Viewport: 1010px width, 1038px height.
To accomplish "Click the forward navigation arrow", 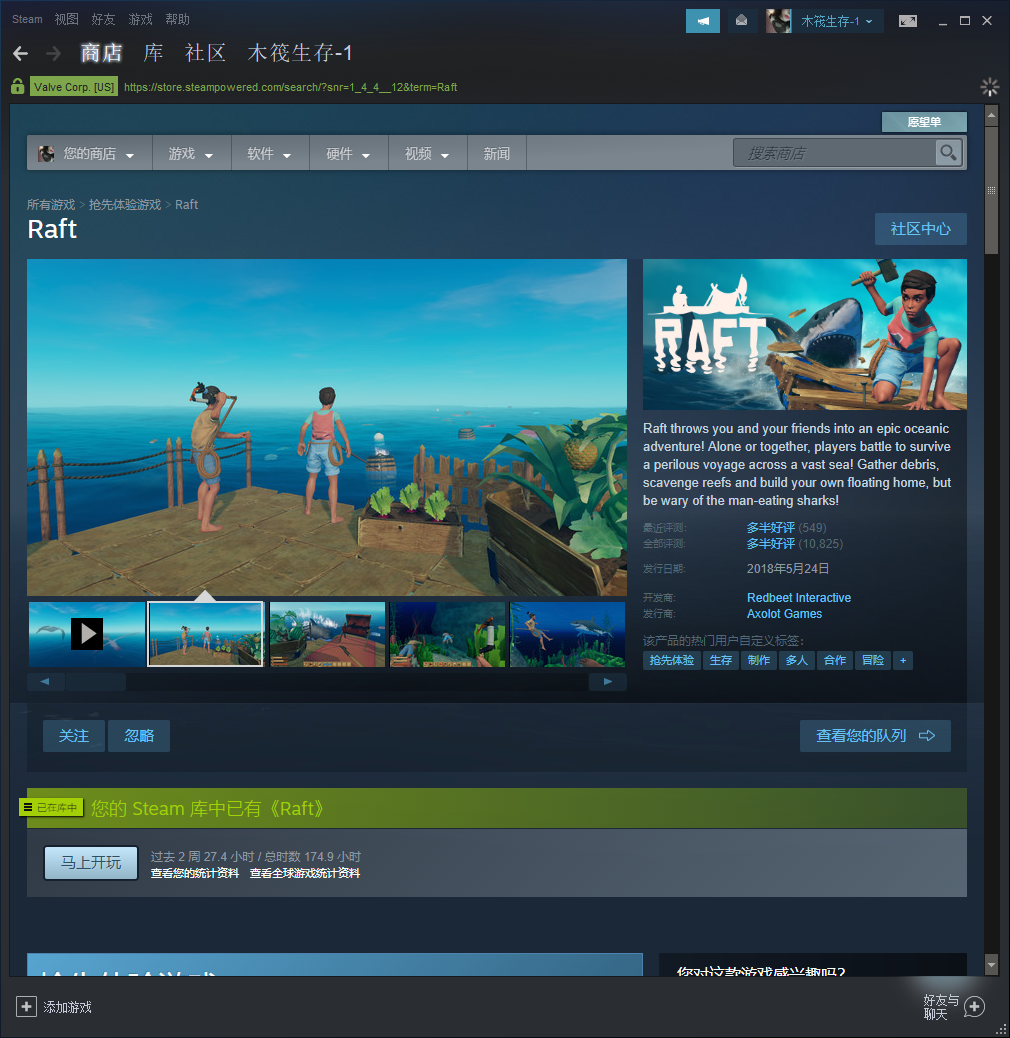I will pos(54,54).
